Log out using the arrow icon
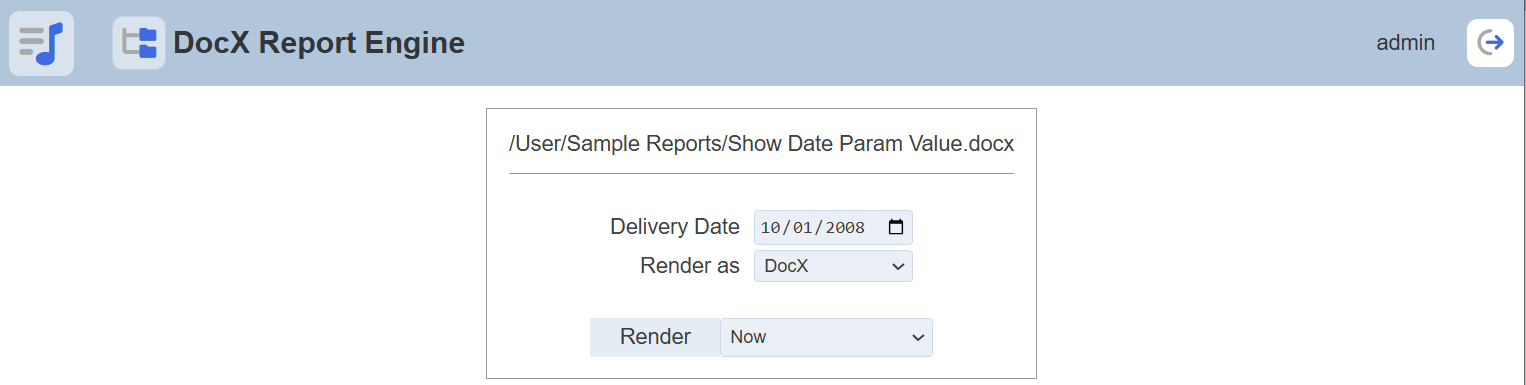Image resolution: width=1526 pixels, height=385 pixels. coord(1490,43)
